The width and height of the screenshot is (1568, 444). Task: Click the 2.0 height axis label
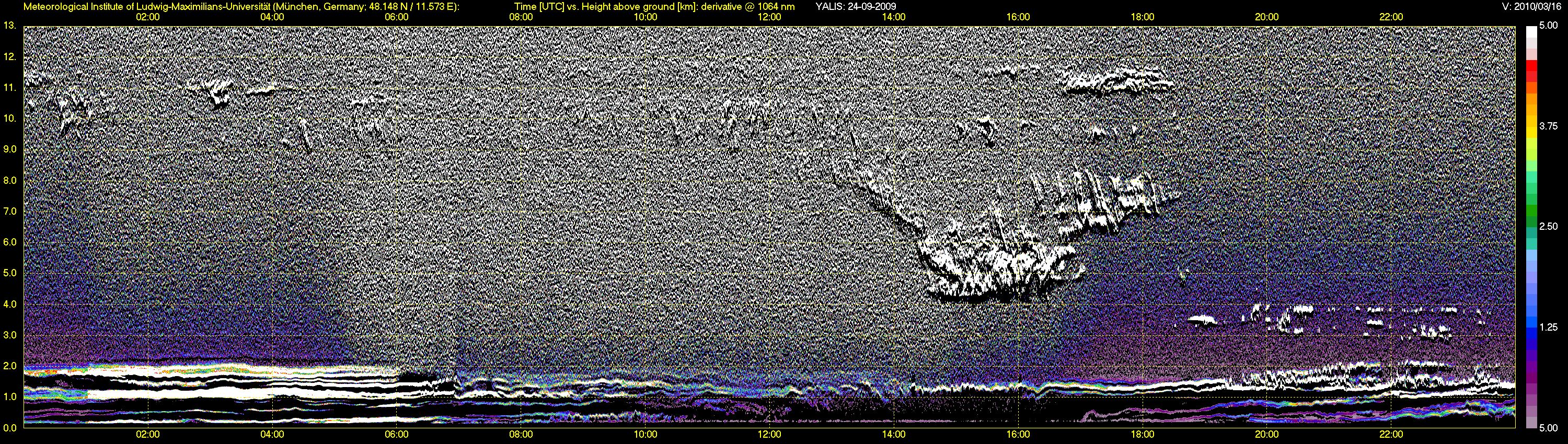[10, 366]
